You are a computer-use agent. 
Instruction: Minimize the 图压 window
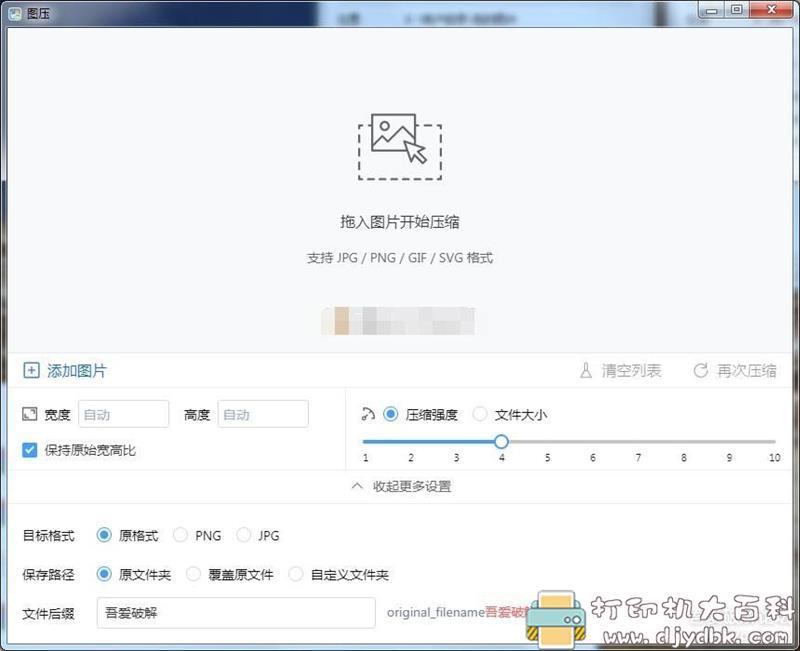(x=712, y=10)
